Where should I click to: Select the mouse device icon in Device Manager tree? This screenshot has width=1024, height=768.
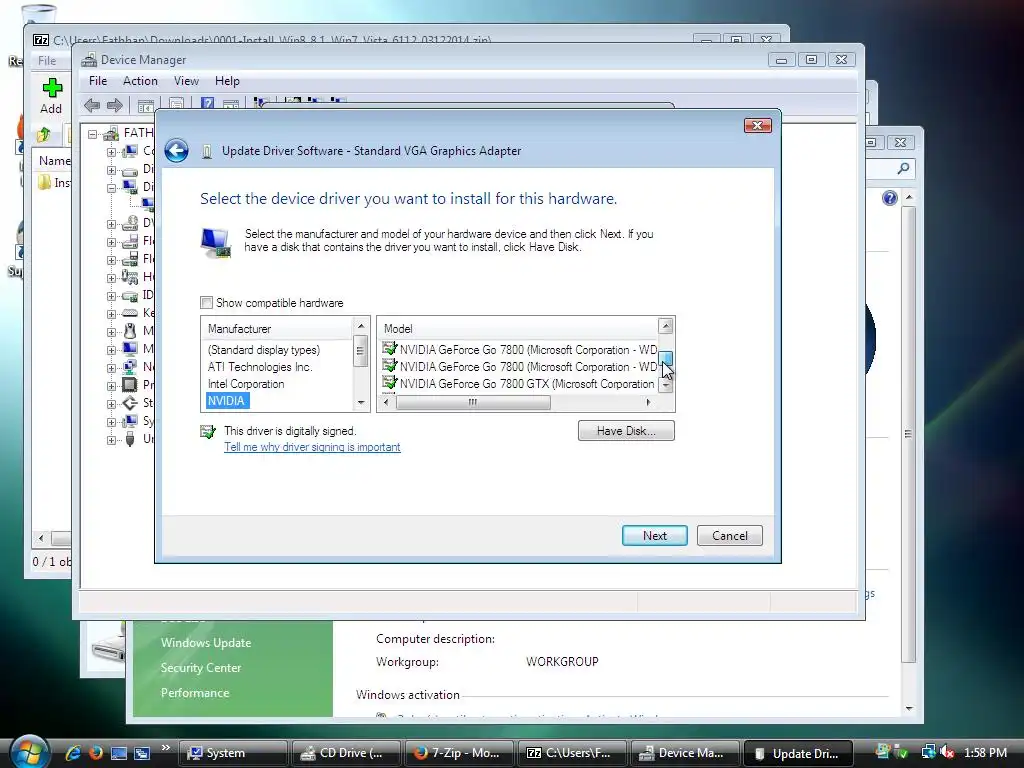(130, 331)
